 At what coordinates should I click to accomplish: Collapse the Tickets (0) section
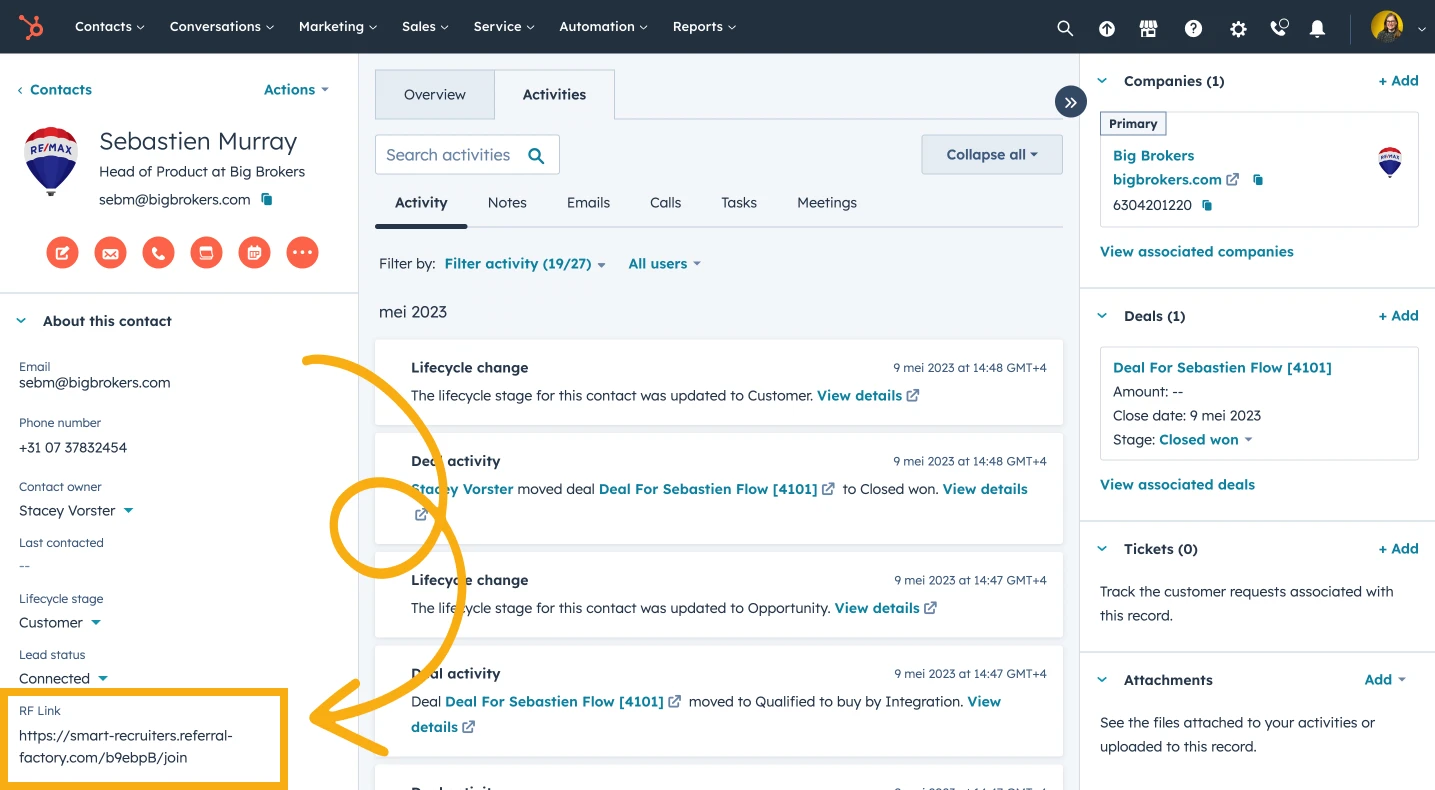[x=1103, y=549]
